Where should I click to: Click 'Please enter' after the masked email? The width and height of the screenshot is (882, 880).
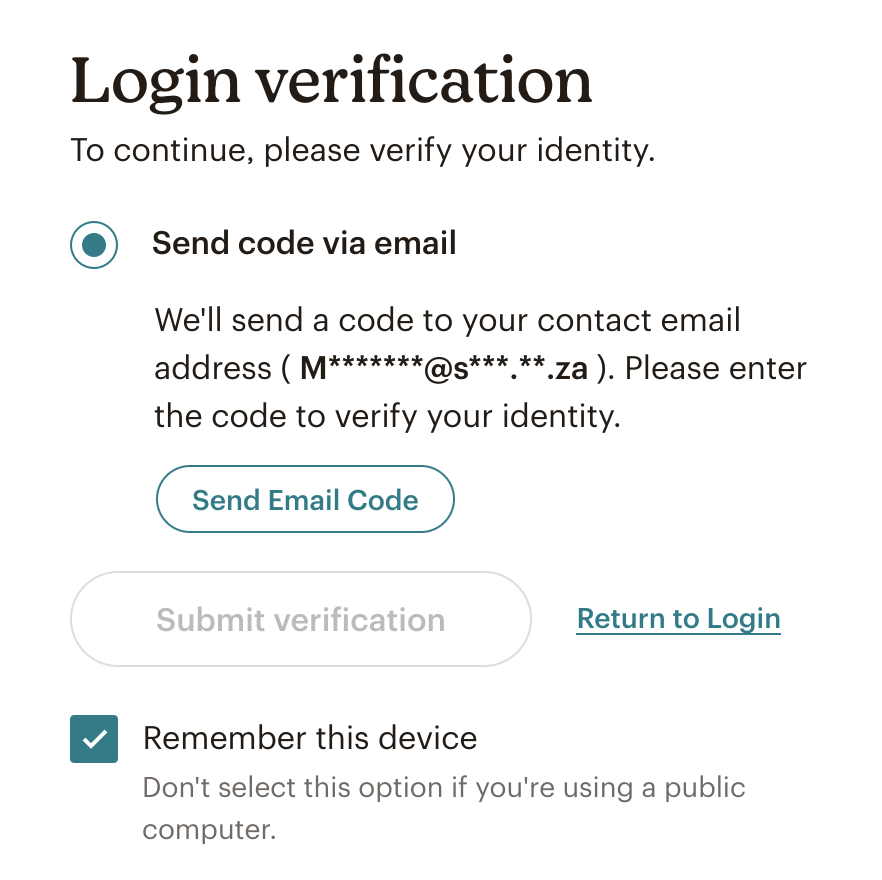point(716,369)
